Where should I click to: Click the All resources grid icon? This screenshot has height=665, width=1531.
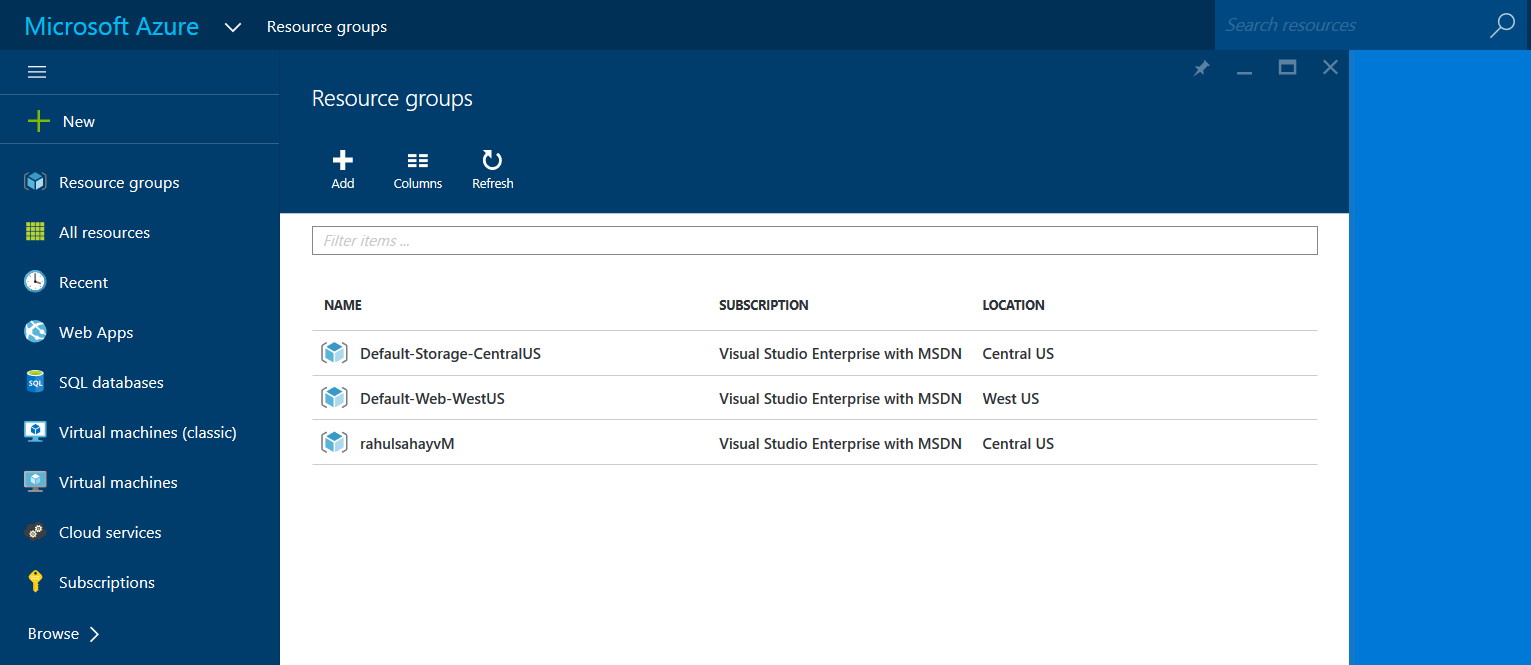click(x=36, y=232)
